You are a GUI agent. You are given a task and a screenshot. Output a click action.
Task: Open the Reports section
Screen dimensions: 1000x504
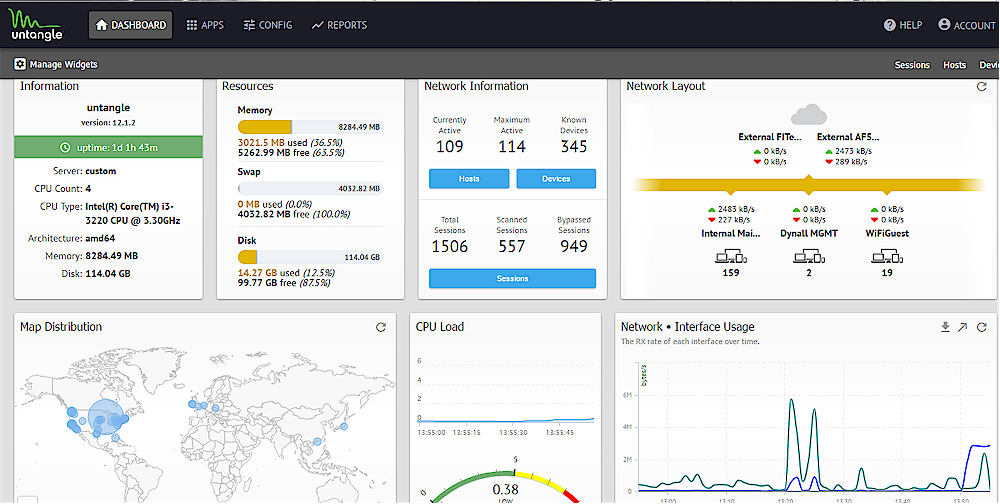[339, 26]
